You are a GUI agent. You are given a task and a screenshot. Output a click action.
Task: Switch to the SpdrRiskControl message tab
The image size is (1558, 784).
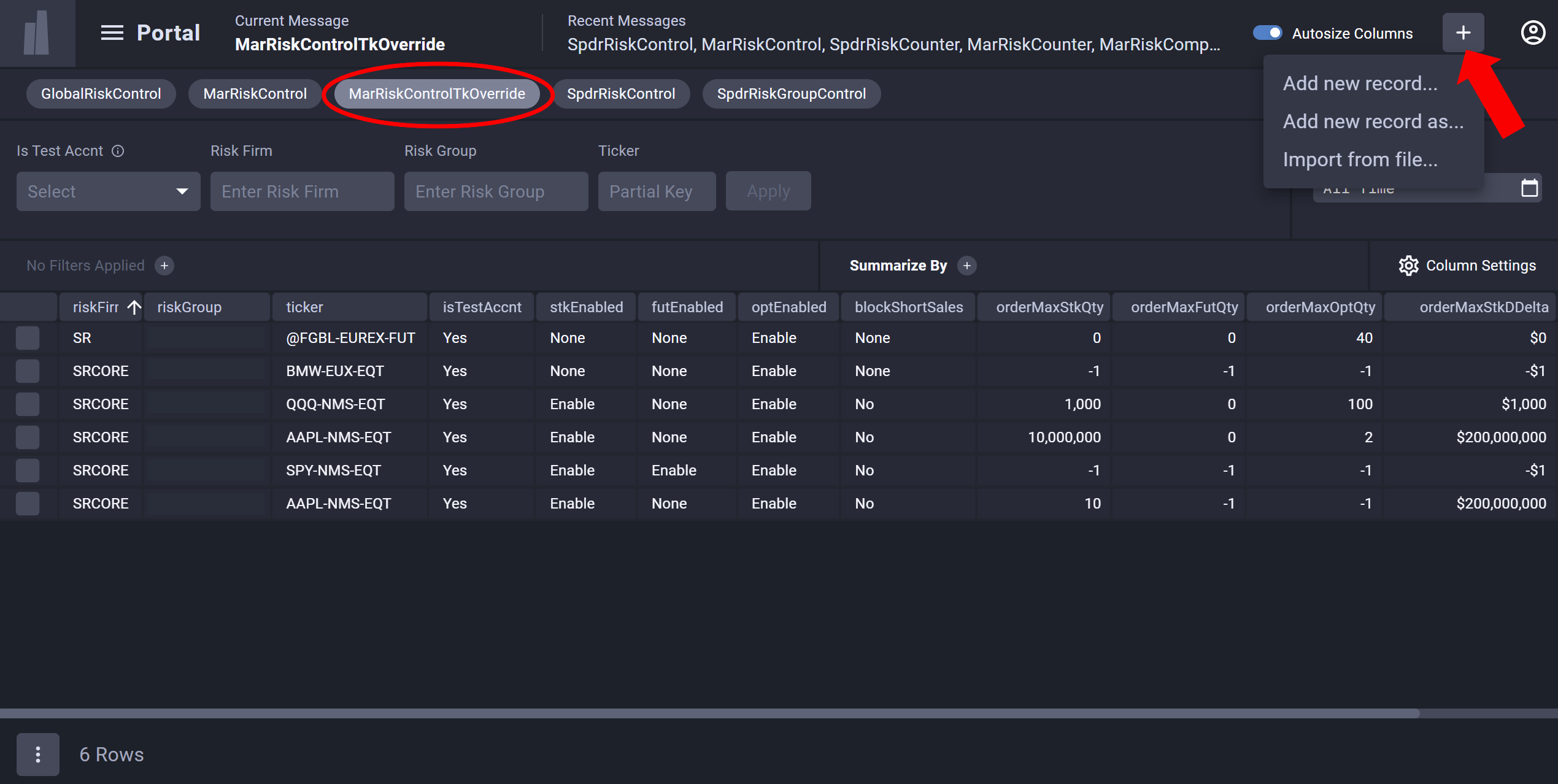[621, 93]
